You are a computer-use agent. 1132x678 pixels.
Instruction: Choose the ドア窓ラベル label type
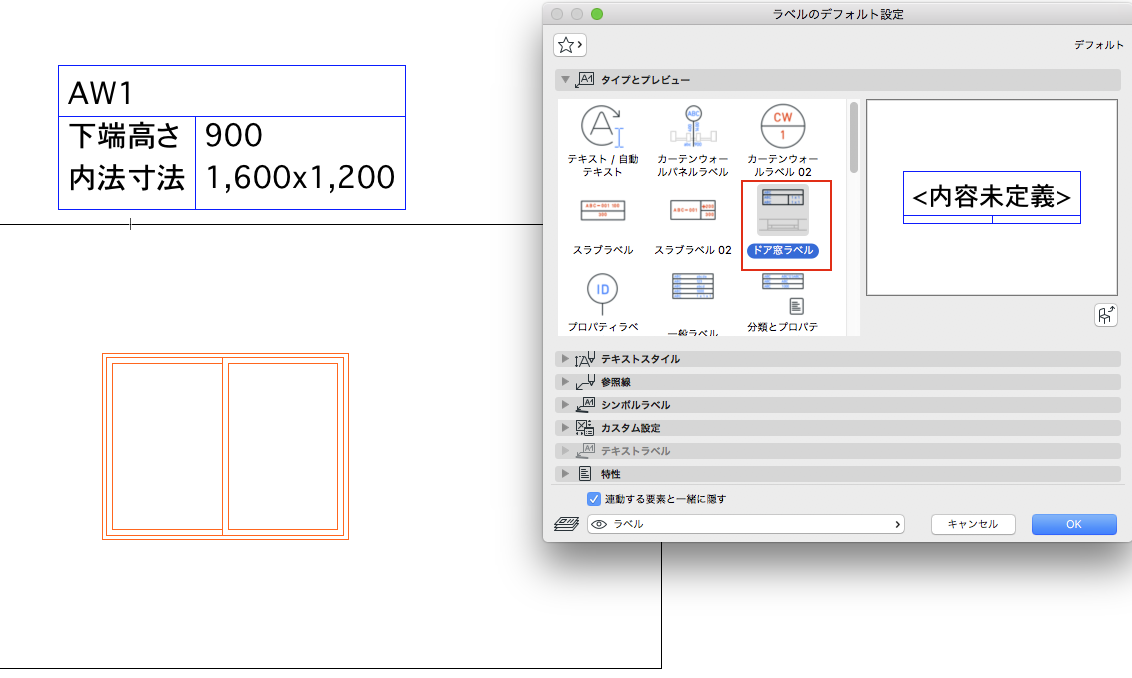(786, 225)
